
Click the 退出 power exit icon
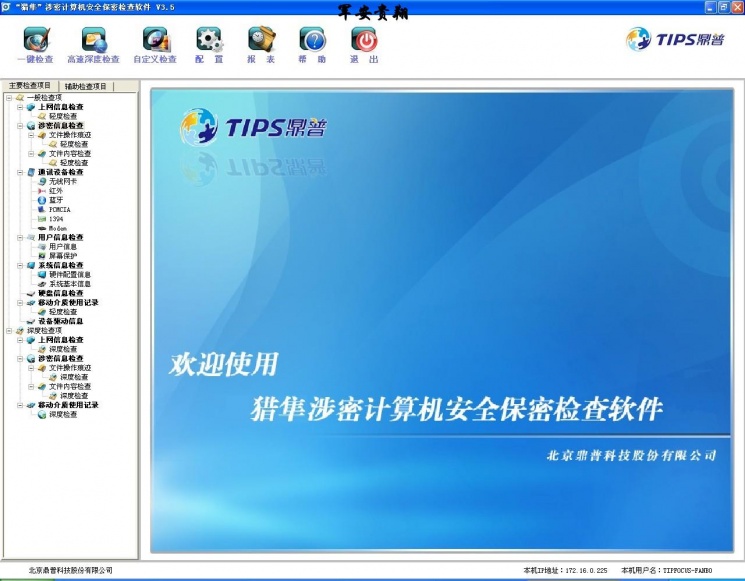click(x=364, y=39)
